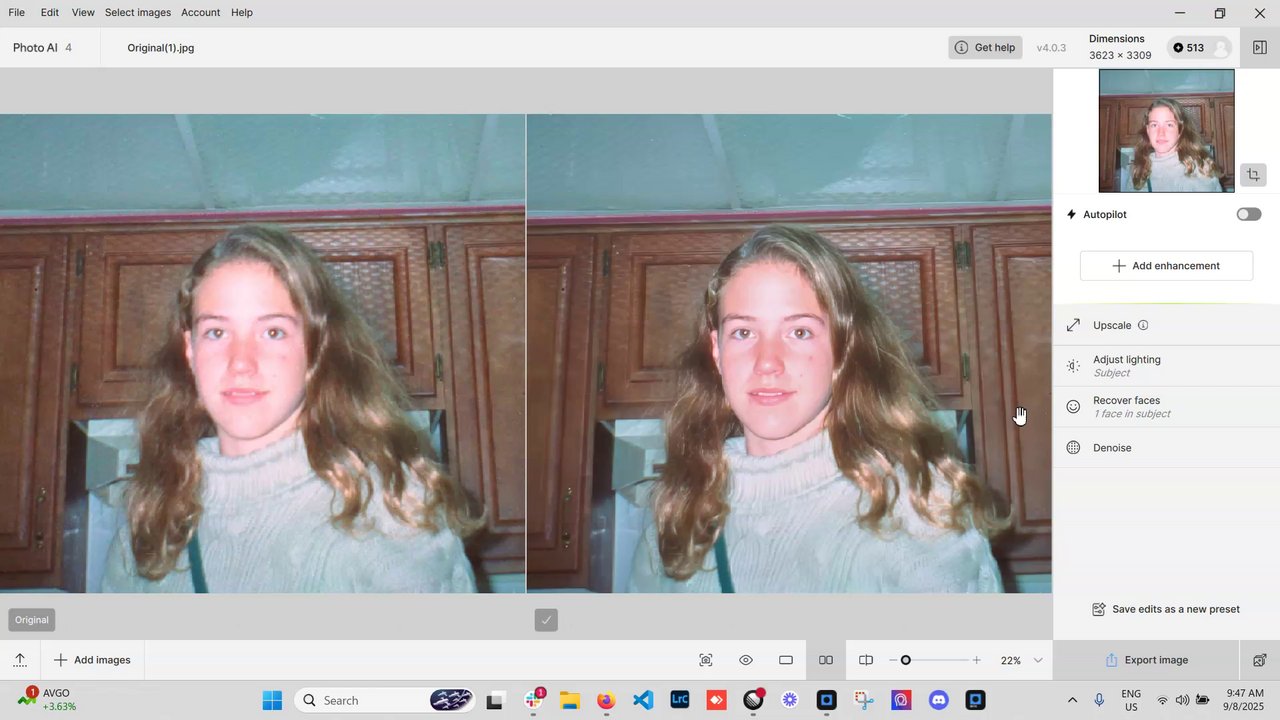1280x720 pixels.
Task: Click the Upscale enhancement icon
Action: [x=1073, y=325]
